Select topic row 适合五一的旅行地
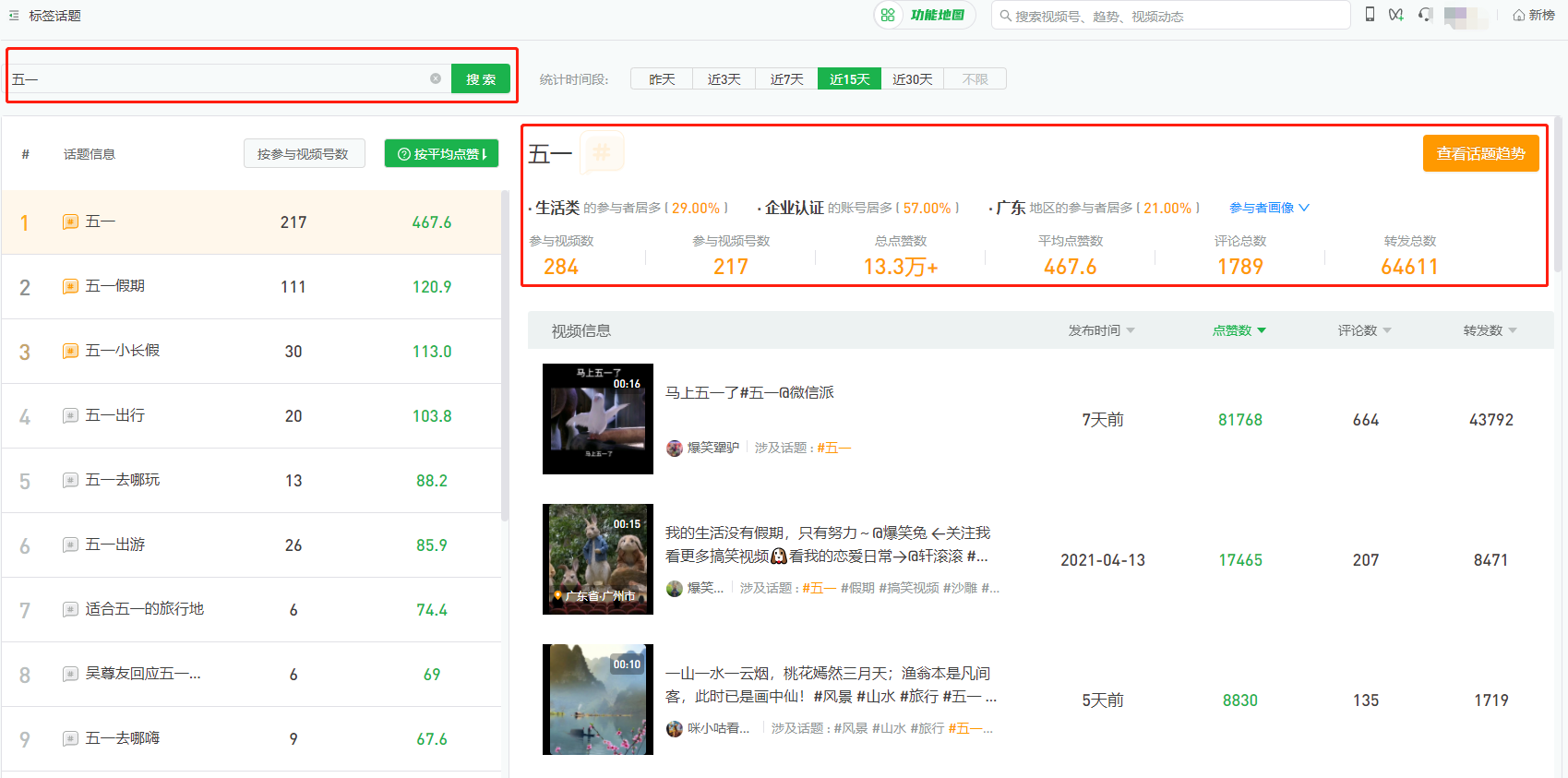 251,610
